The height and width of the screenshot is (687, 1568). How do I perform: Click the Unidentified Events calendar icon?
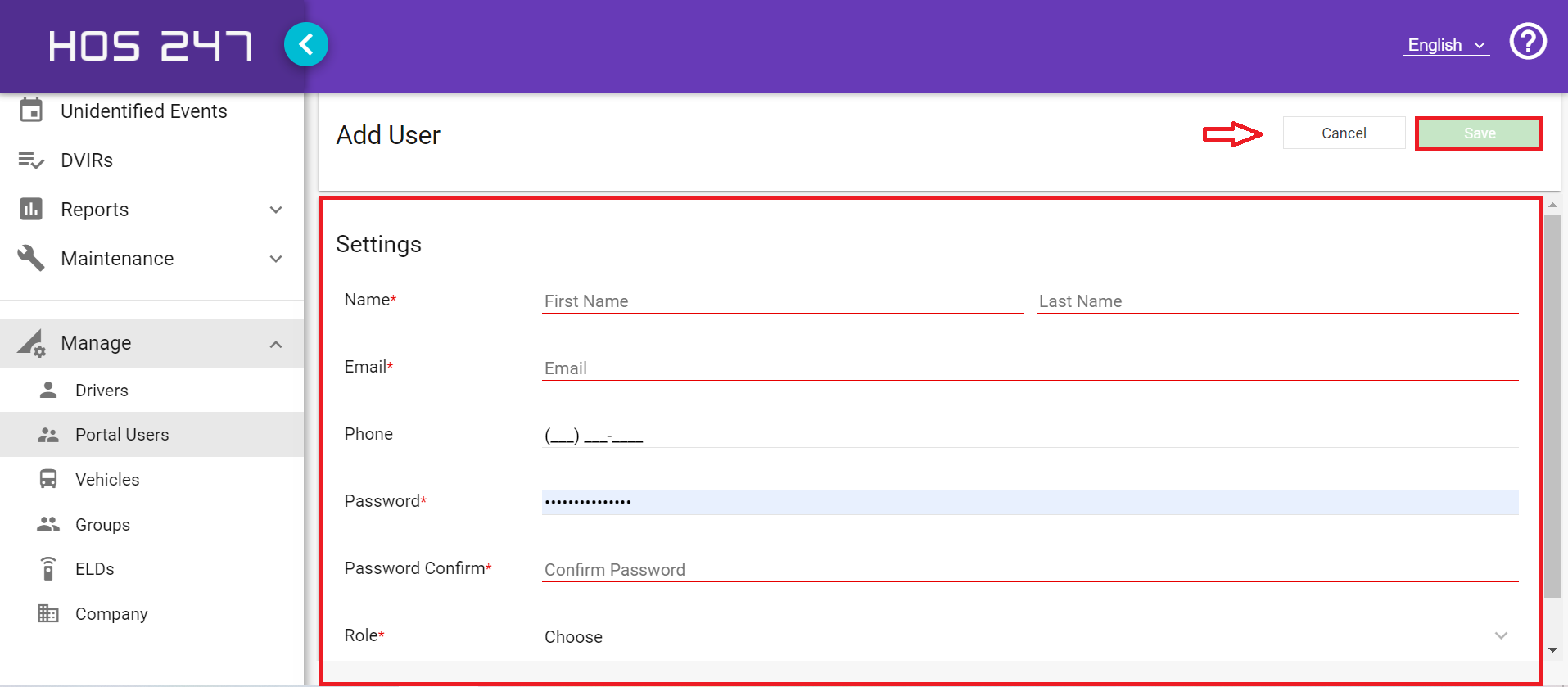click(x=31, y=111)
